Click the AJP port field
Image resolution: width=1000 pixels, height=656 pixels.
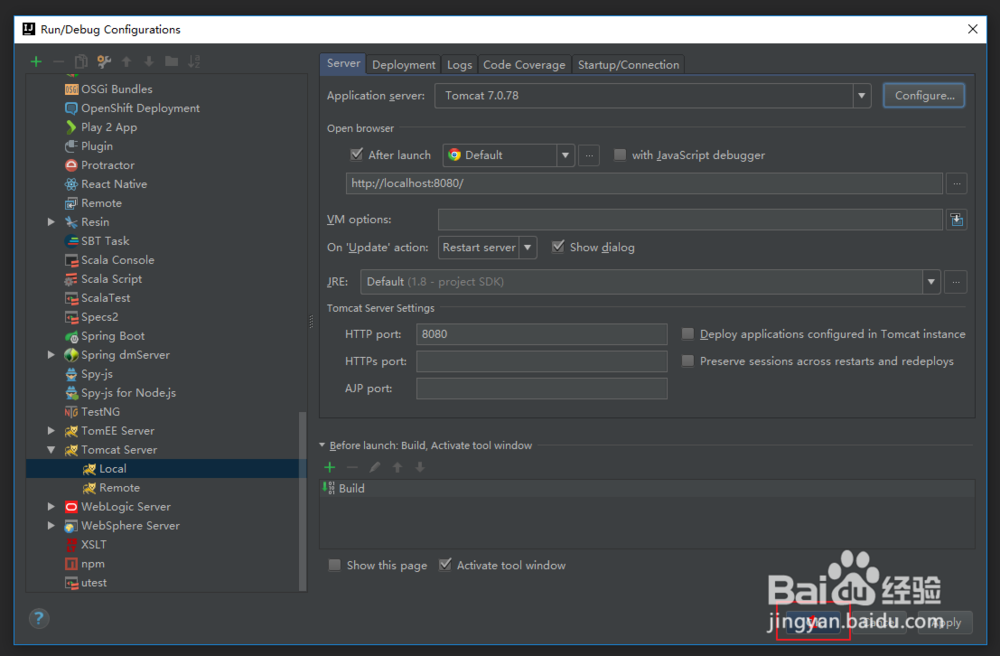[x=541, y=389]
